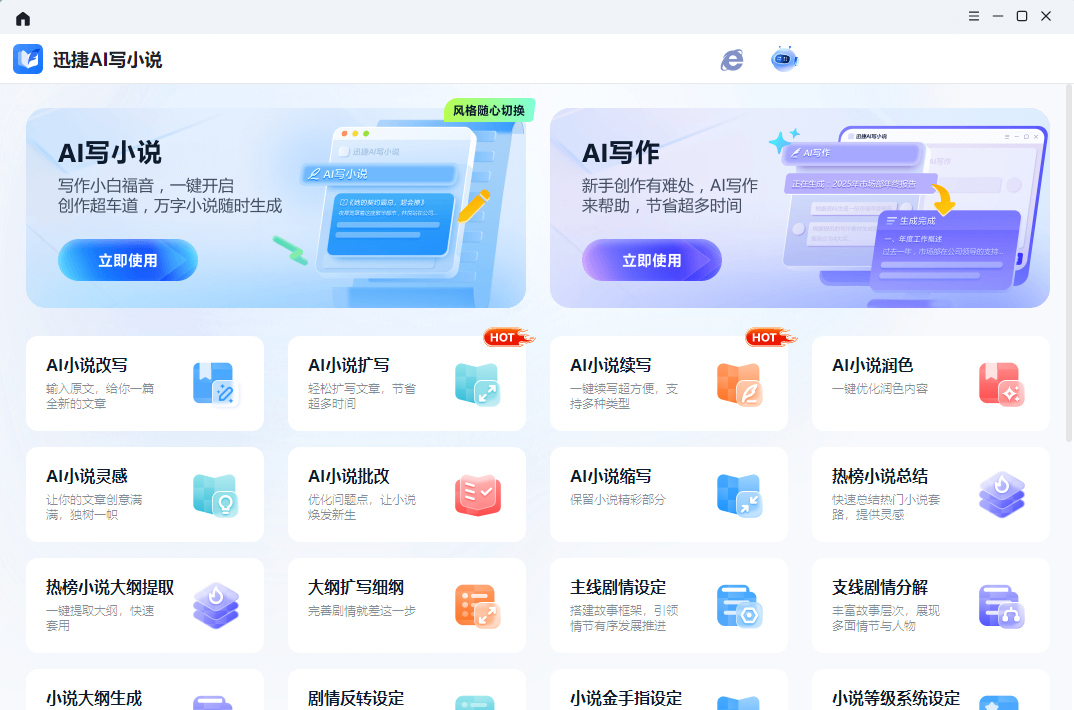
Task: Open AI小说批改 card title
Action: point(349,476)
